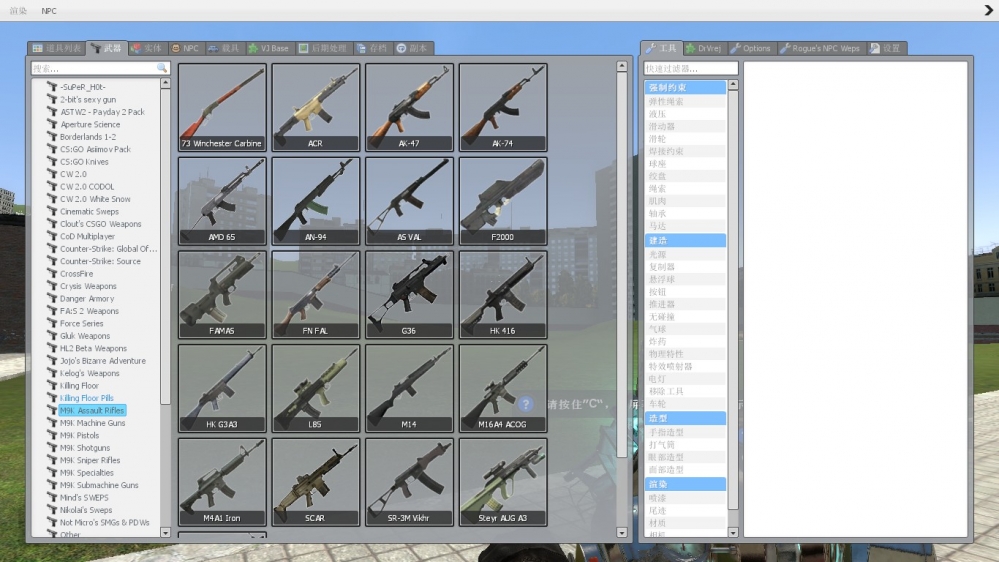Switch to the 实体 entities tab
Image resolution: width=999 pixels, height=562 pixels.
point(146,48)
